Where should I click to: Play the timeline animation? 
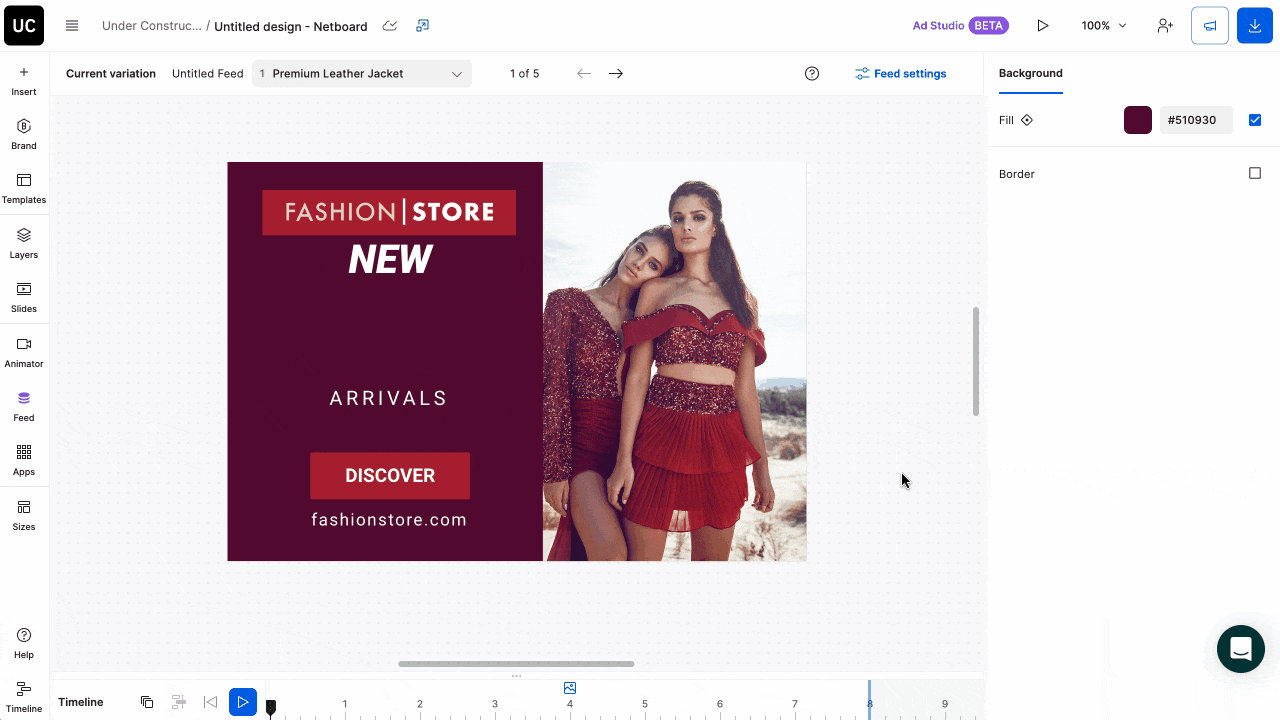tap(242, 702)
